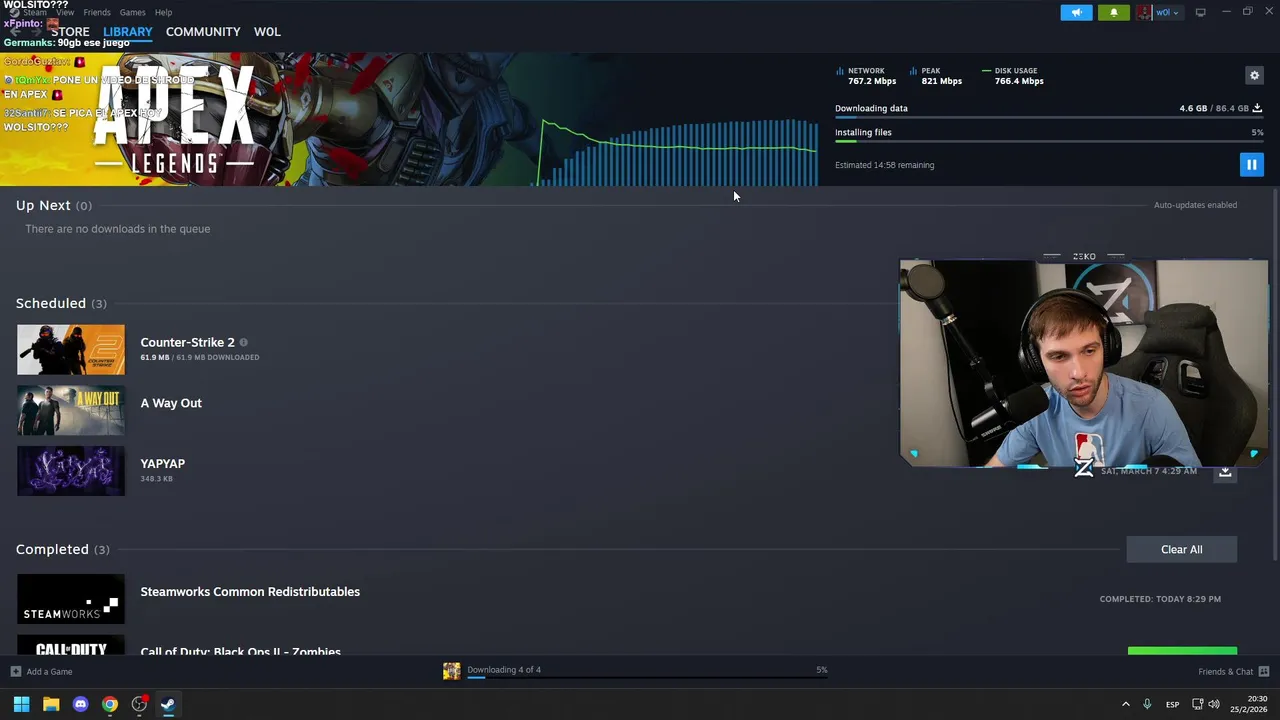Screen dimensions: 1280x720
Task: Open the W0L profile tab
Action: pyautogui.click(x=267, y=32)
